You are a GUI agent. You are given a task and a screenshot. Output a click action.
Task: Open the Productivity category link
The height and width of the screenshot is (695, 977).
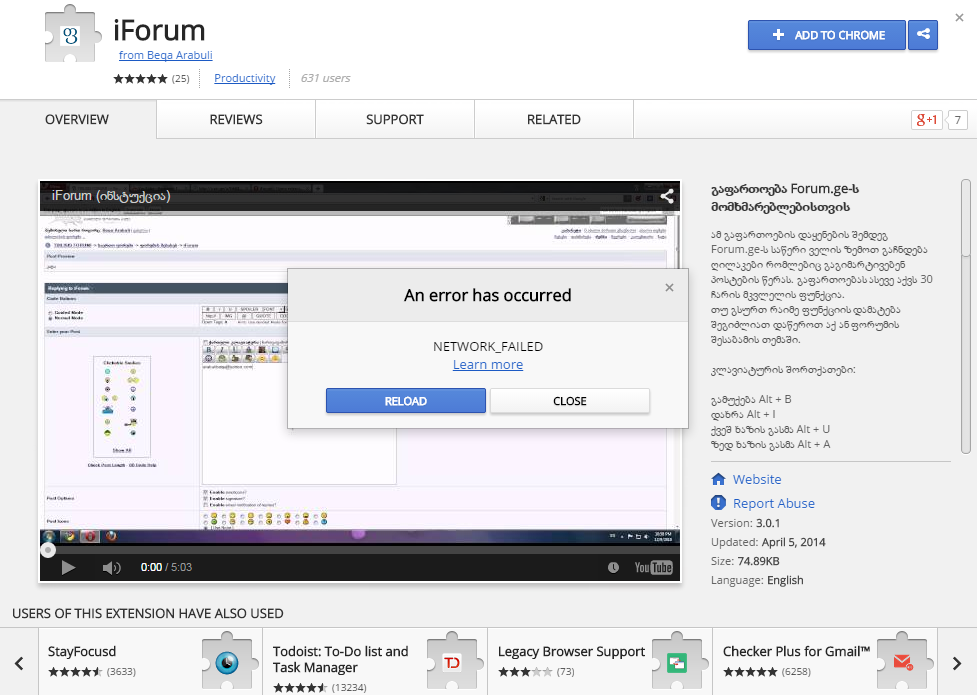tap(244, 78)
